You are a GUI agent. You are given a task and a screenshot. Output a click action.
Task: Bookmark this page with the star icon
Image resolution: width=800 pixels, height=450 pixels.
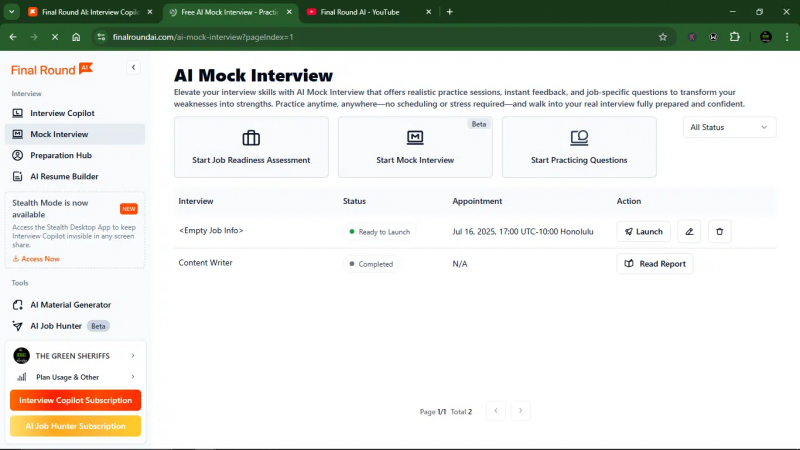click(662, 36)
